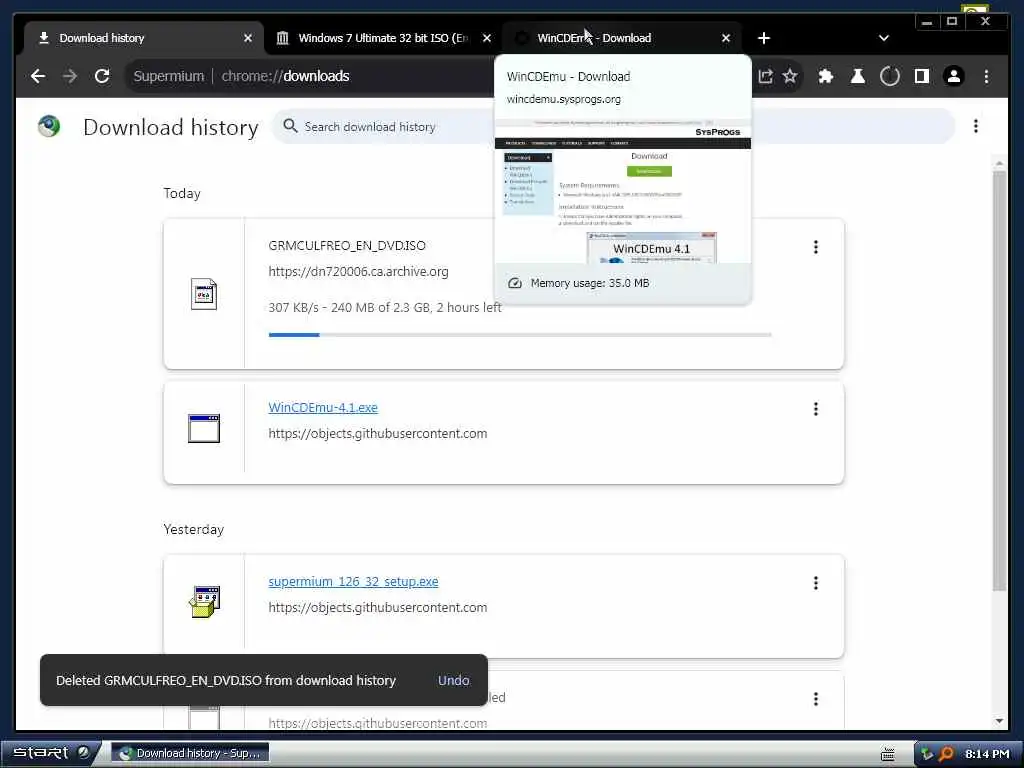1024x768 pixels.
Task: Click the keyboard icon in the taskbar
Action: pyautogui.click(x=888, y=754)
